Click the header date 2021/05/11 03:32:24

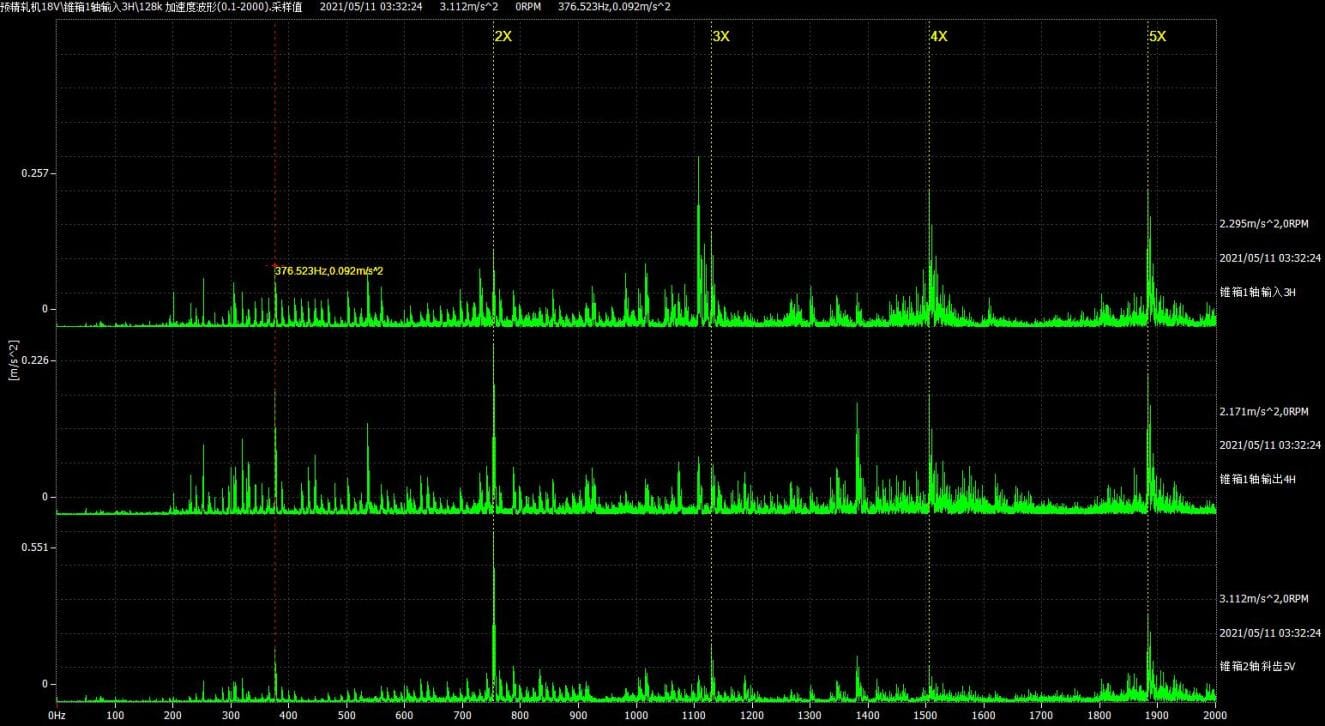(x=370, y=7)
